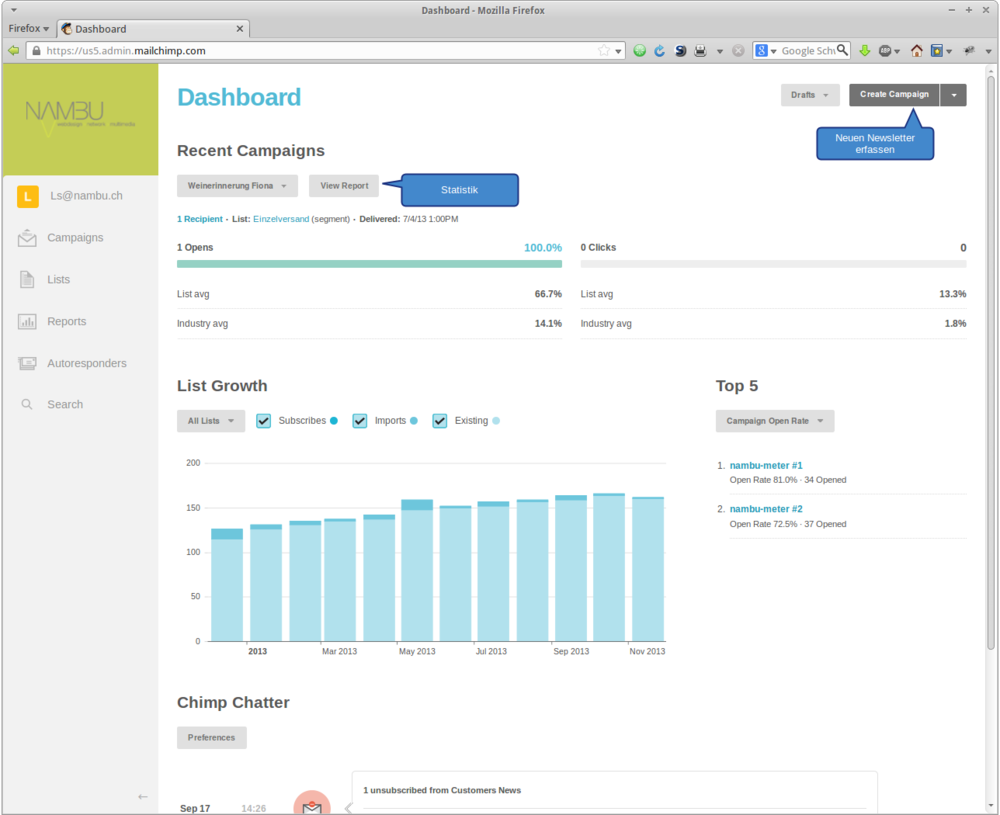The image size is (1000, 815).
Task: Click the View Report button
Action: (x=344, y=186)
